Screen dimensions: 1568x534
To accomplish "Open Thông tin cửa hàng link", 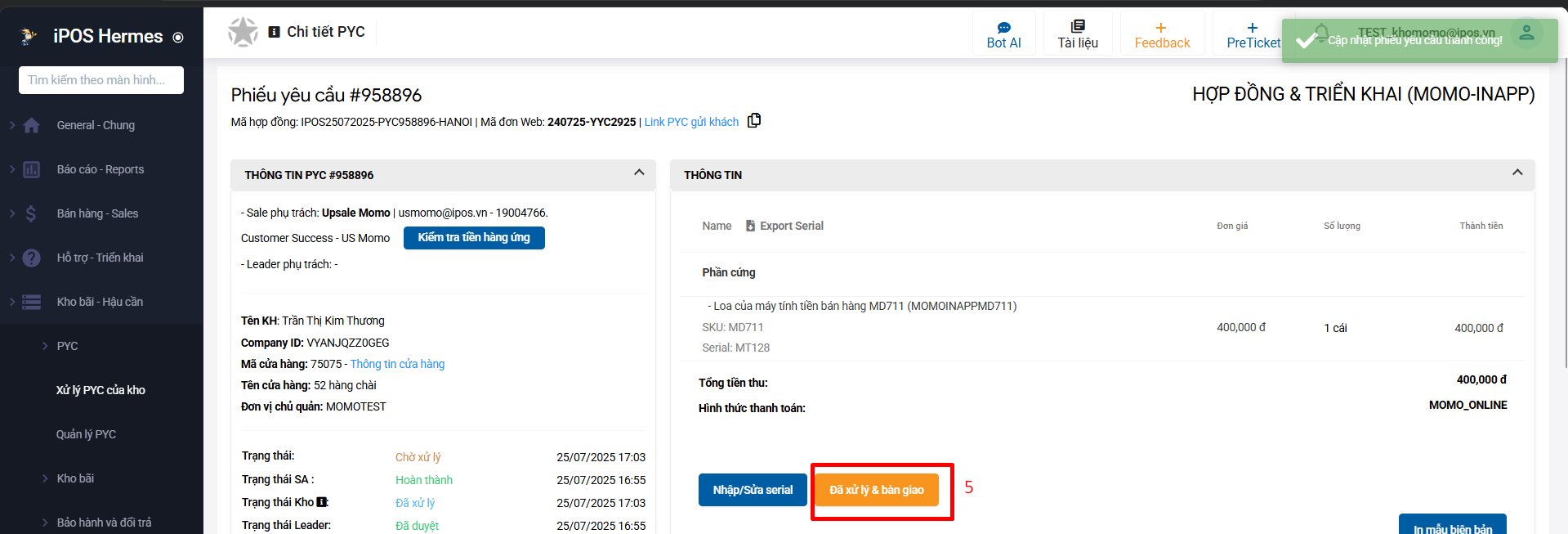I will coord(397,364).
